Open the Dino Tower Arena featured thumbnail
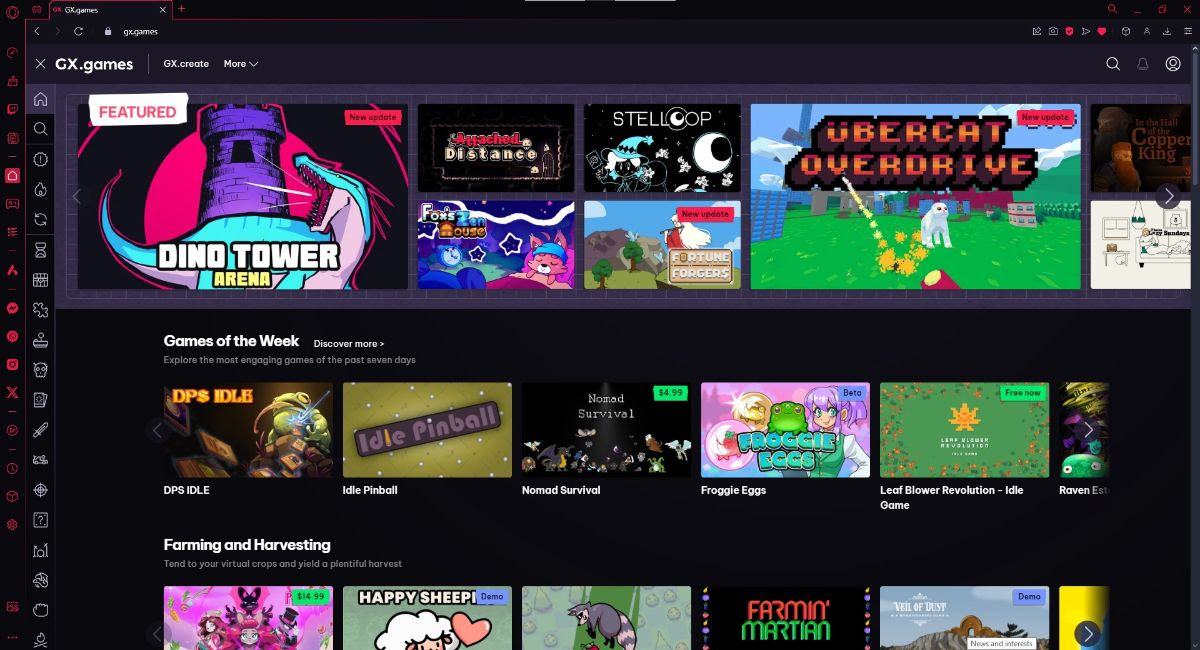Viewport: 1200px width, 650px height. 242,196
